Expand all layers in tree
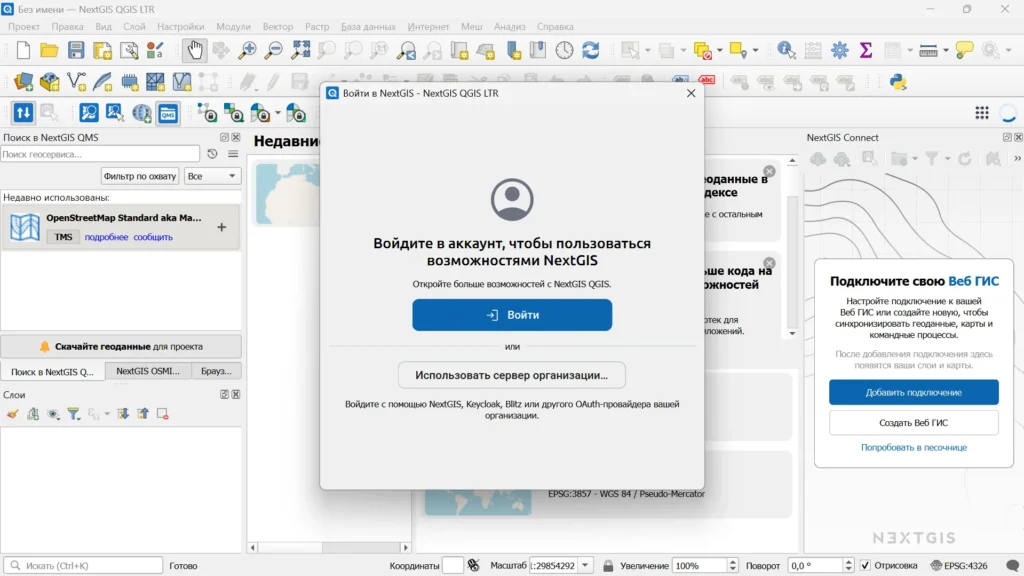 click(123, 414)
